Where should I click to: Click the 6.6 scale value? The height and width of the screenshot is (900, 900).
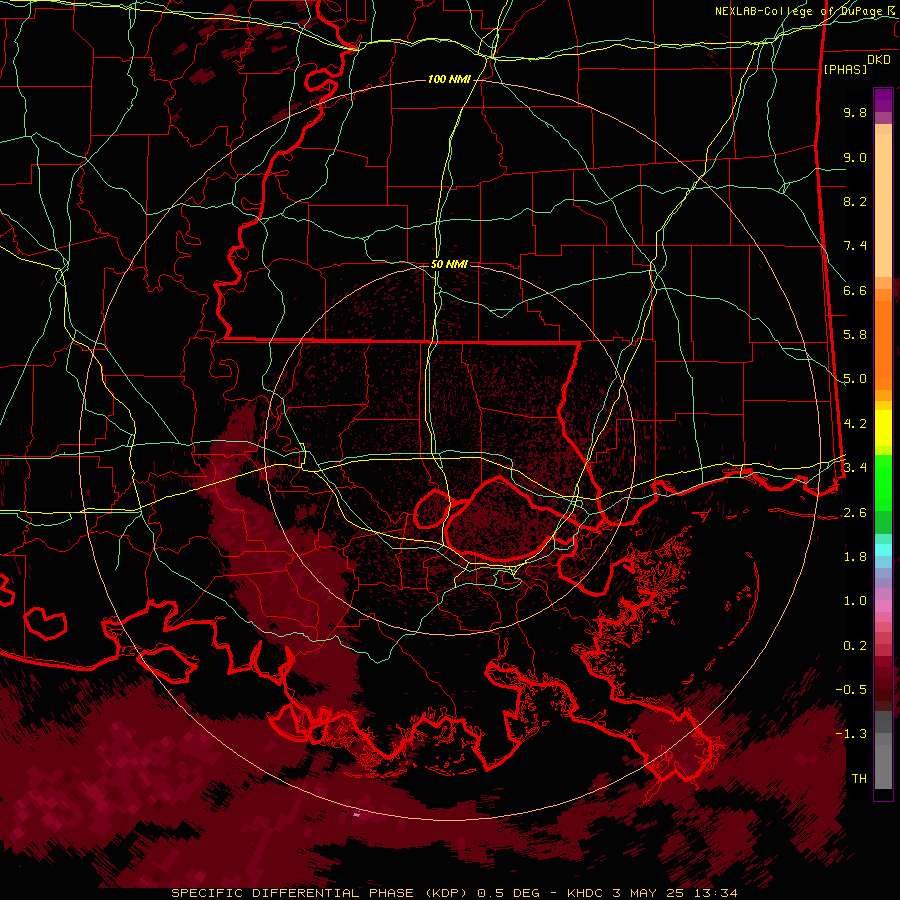tap(855, 290)
